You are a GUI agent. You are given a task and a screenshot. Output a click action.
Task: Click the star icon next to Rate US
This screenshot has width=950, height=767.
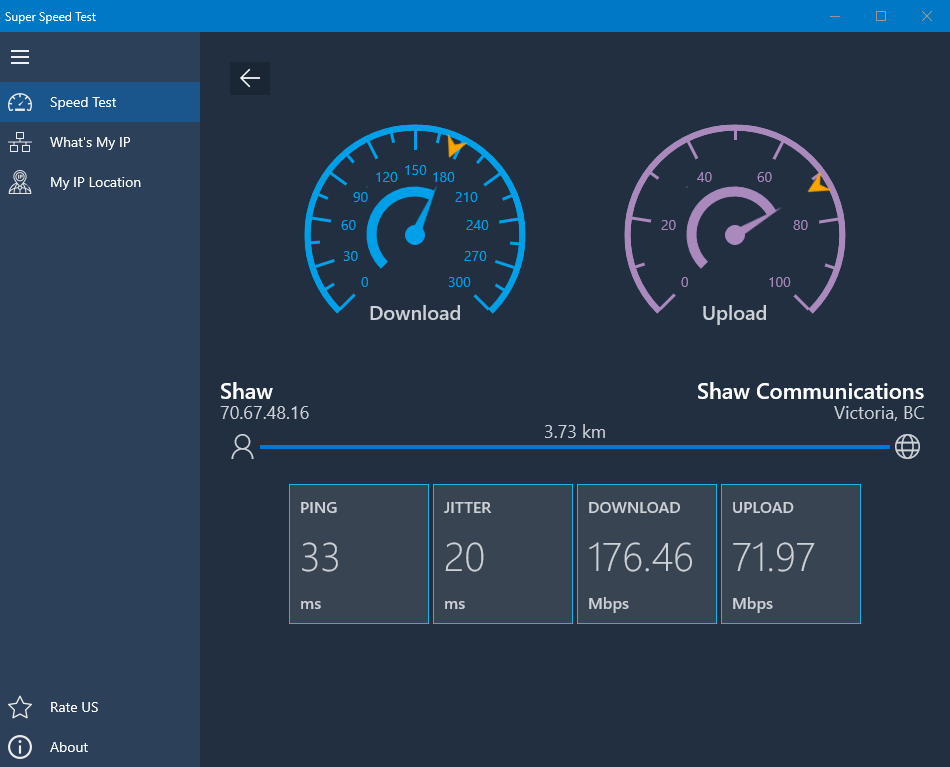pos(20,707)
